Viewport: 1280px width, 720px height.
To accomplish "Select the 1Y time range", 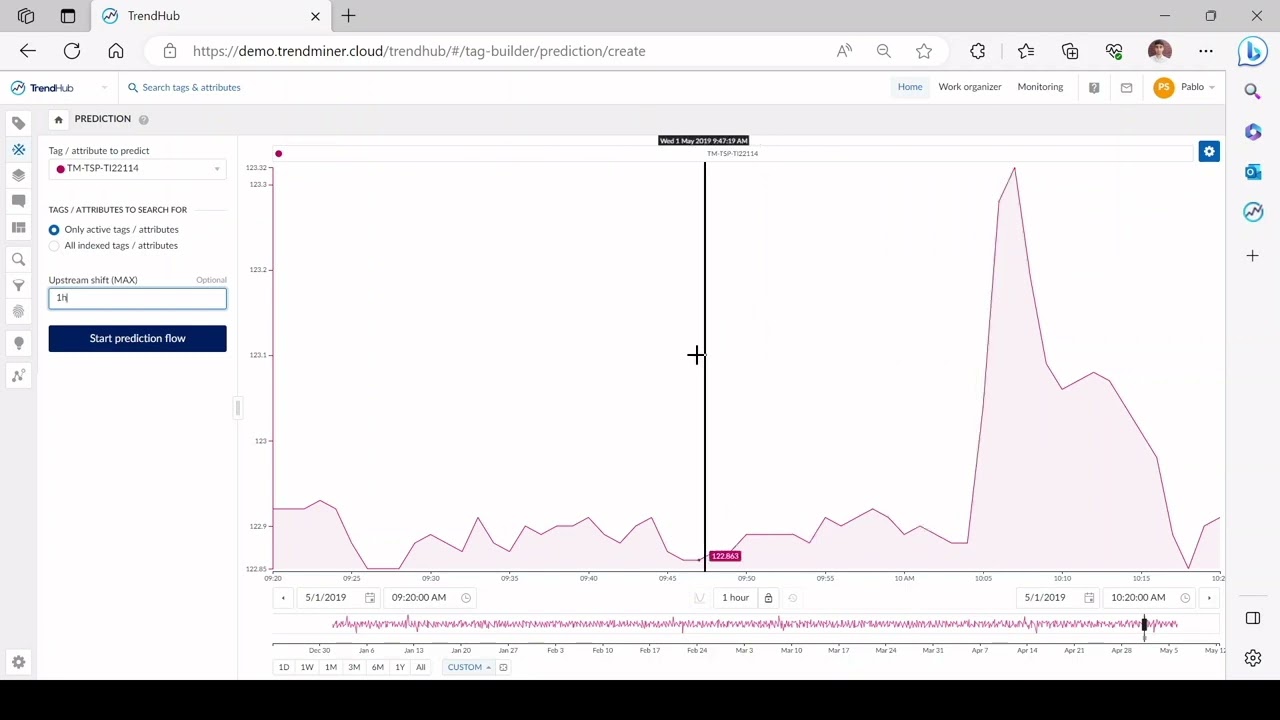I will [400, 667].
